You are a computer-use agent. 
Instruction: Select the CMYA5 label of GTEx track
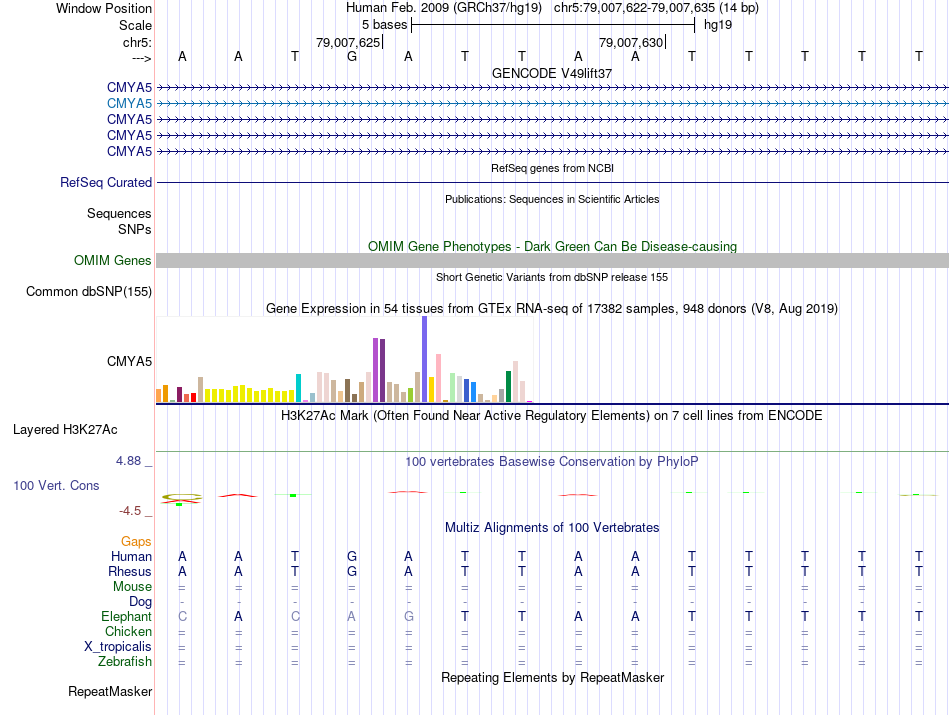(x=129, y=362)
